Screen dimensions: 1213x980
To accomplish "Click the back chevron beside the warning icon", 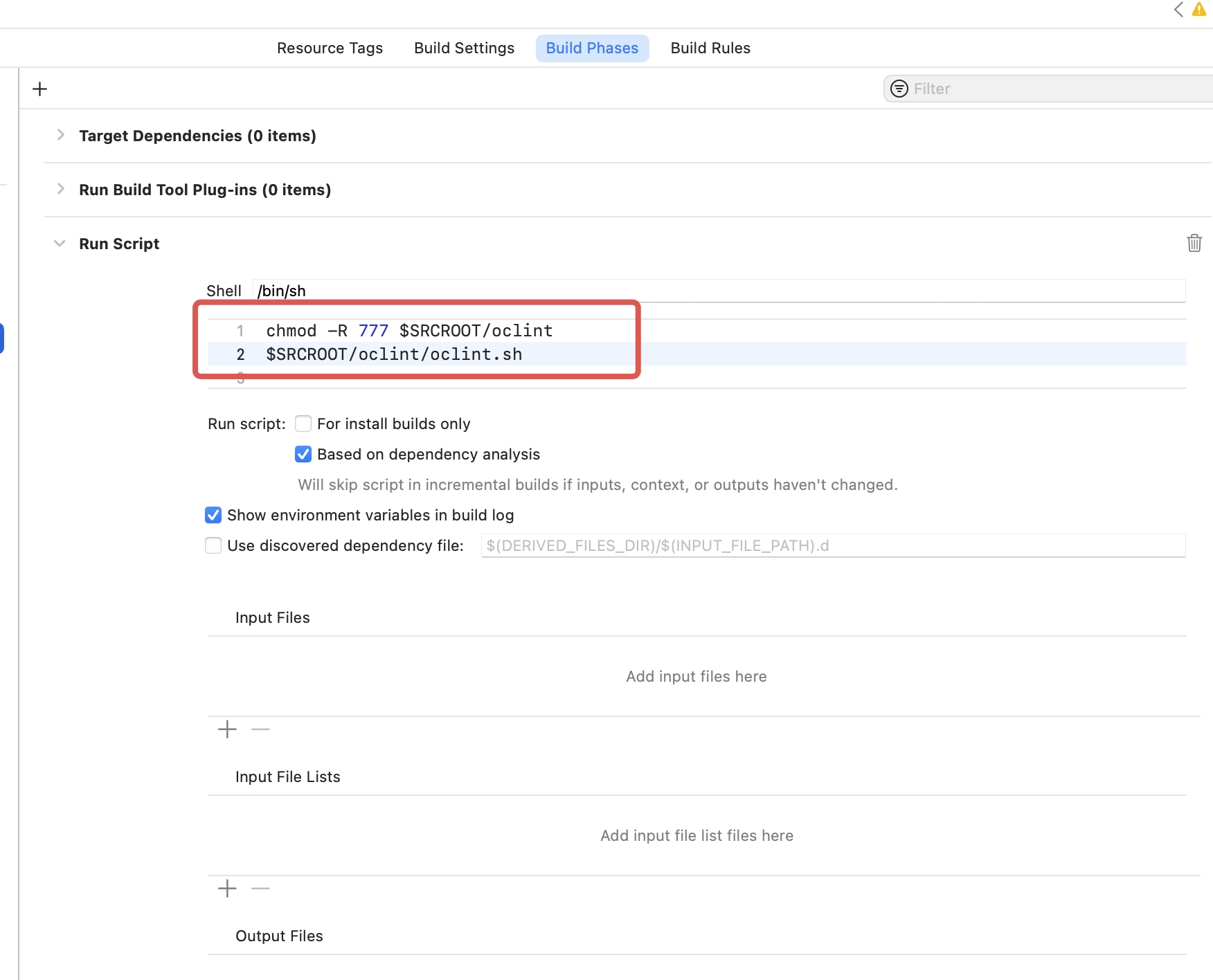I will tap(1178, 9).
